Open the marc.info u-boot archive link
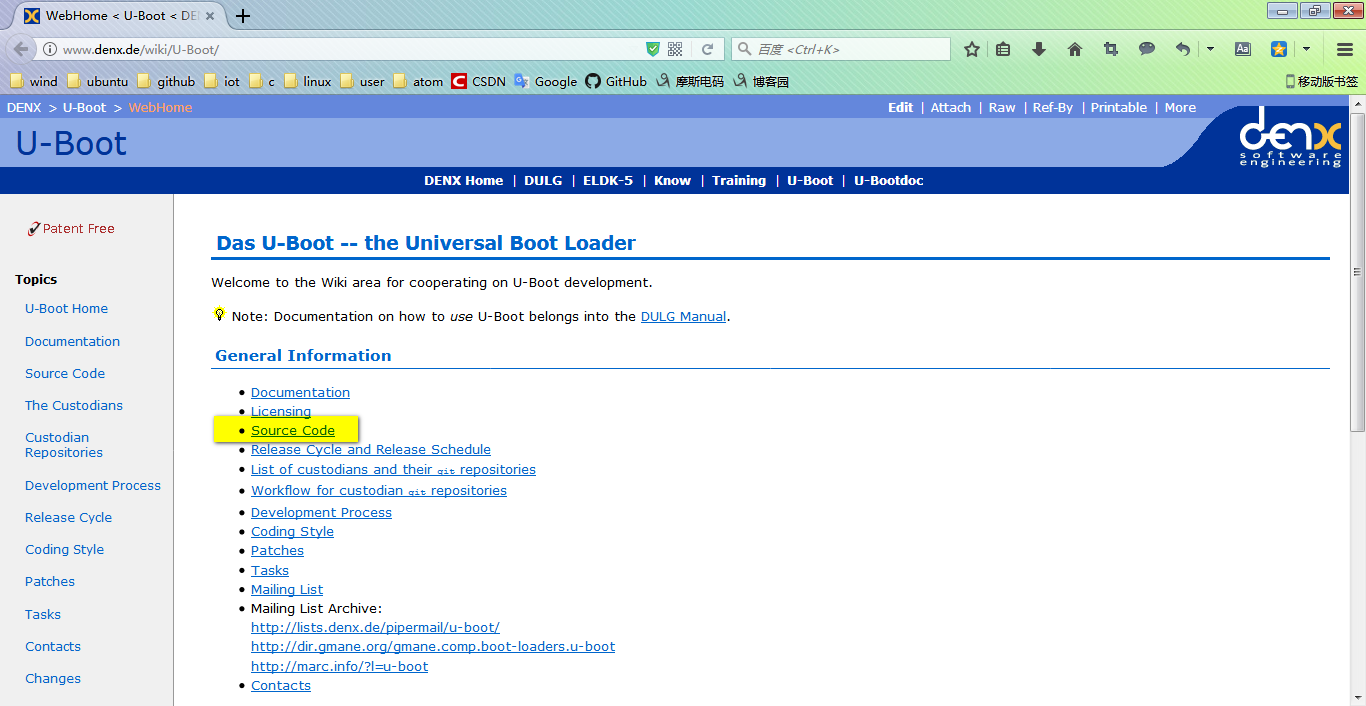The width and height of the screenshot is (1366, 706). (339, 666)
